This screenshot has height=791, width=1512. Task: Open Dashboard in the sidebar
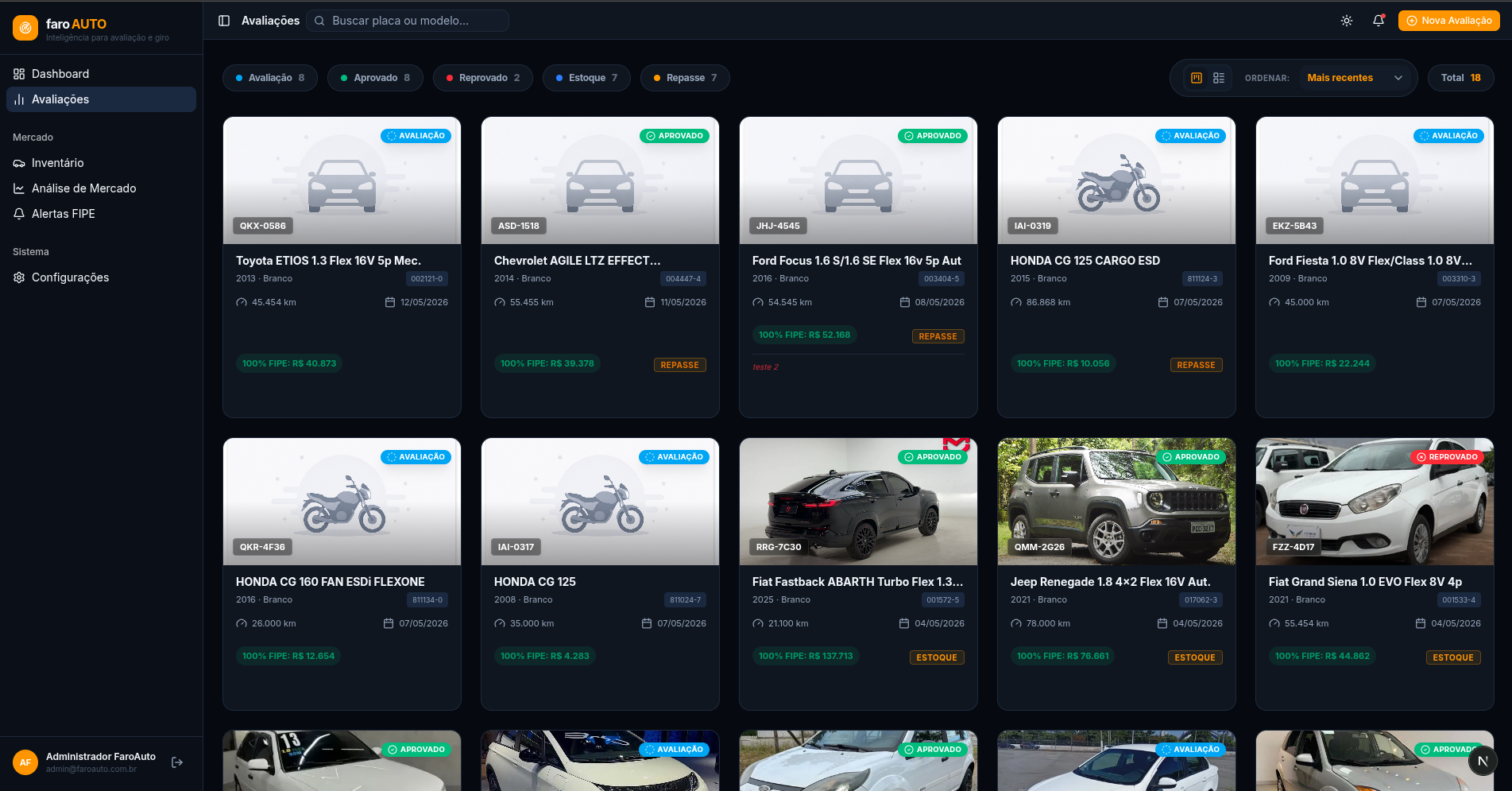(102, 74)
